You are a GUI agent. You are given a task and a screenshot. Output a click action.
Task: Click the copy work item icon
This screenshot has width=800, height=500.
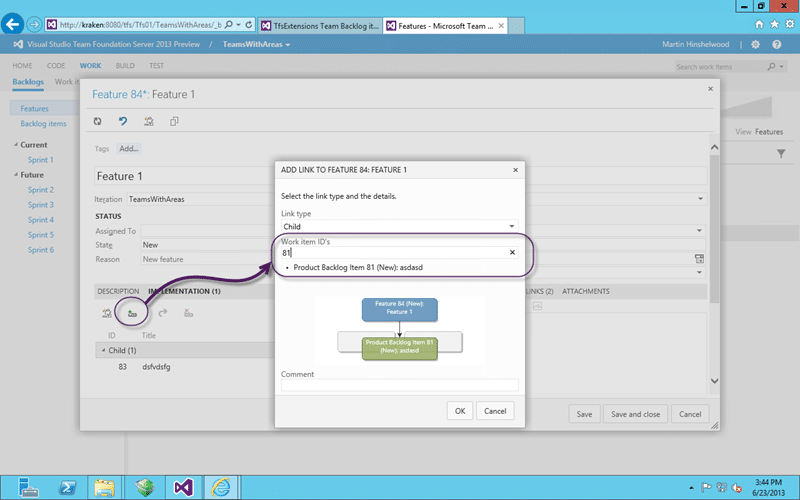pyautogui.click(x=174, y=121)
